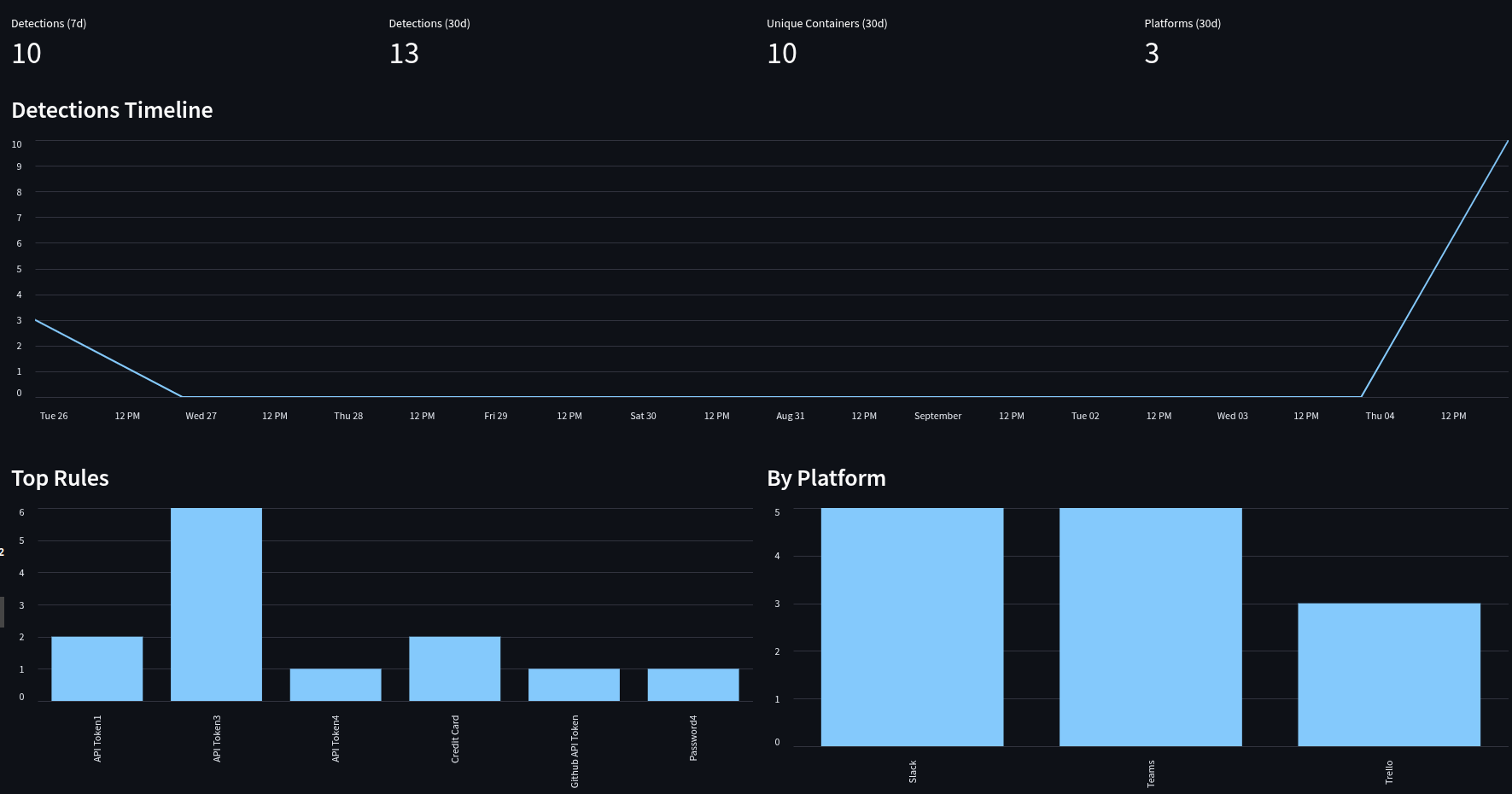Image resolution: width=1512 pixels, height=794 pixels.
Task: Click the Slack bar in By Platform
Action: [912, 627]
